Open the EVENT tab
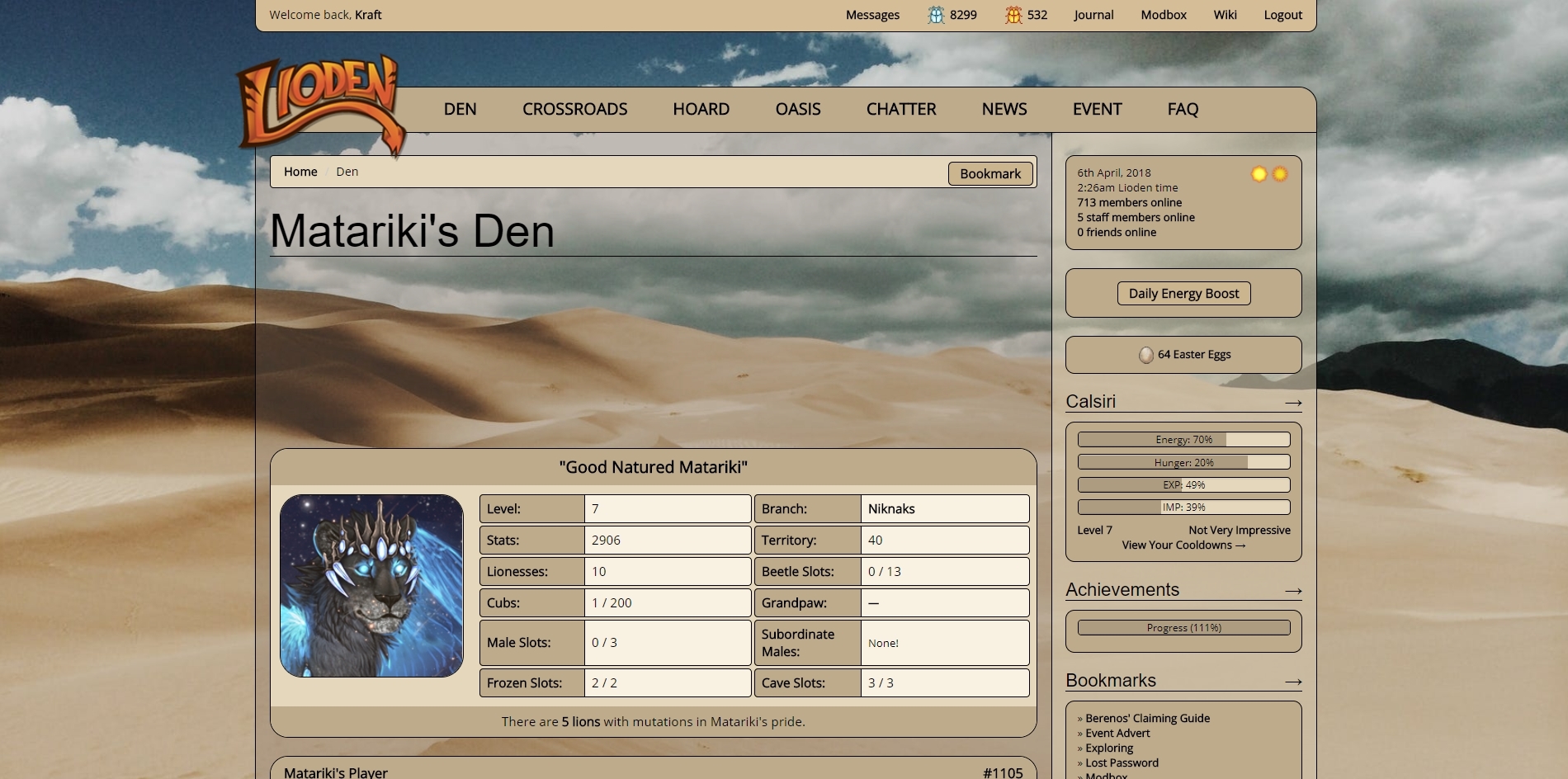1568x779 pixels. coord(1097,108)
